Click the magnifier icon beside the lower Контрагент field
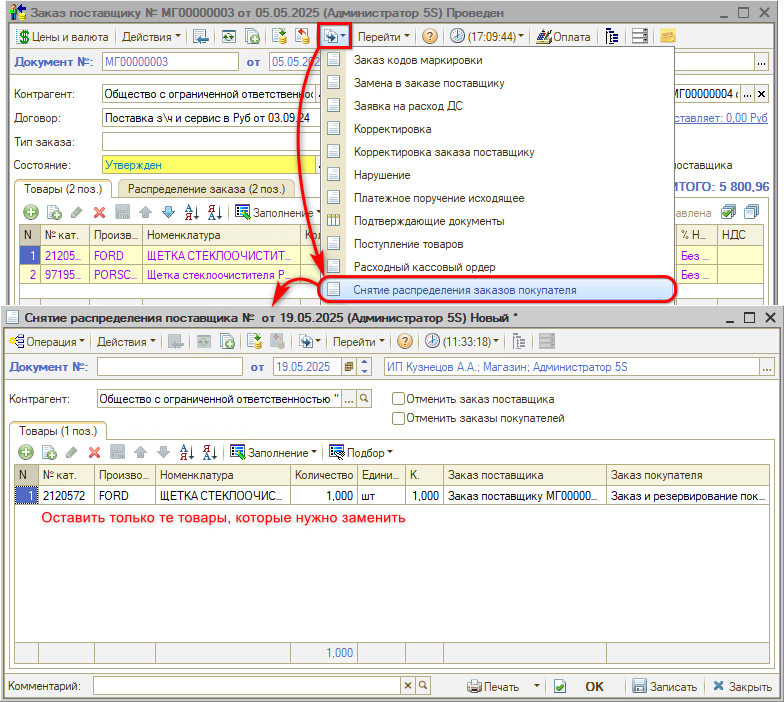 (363, 399)
